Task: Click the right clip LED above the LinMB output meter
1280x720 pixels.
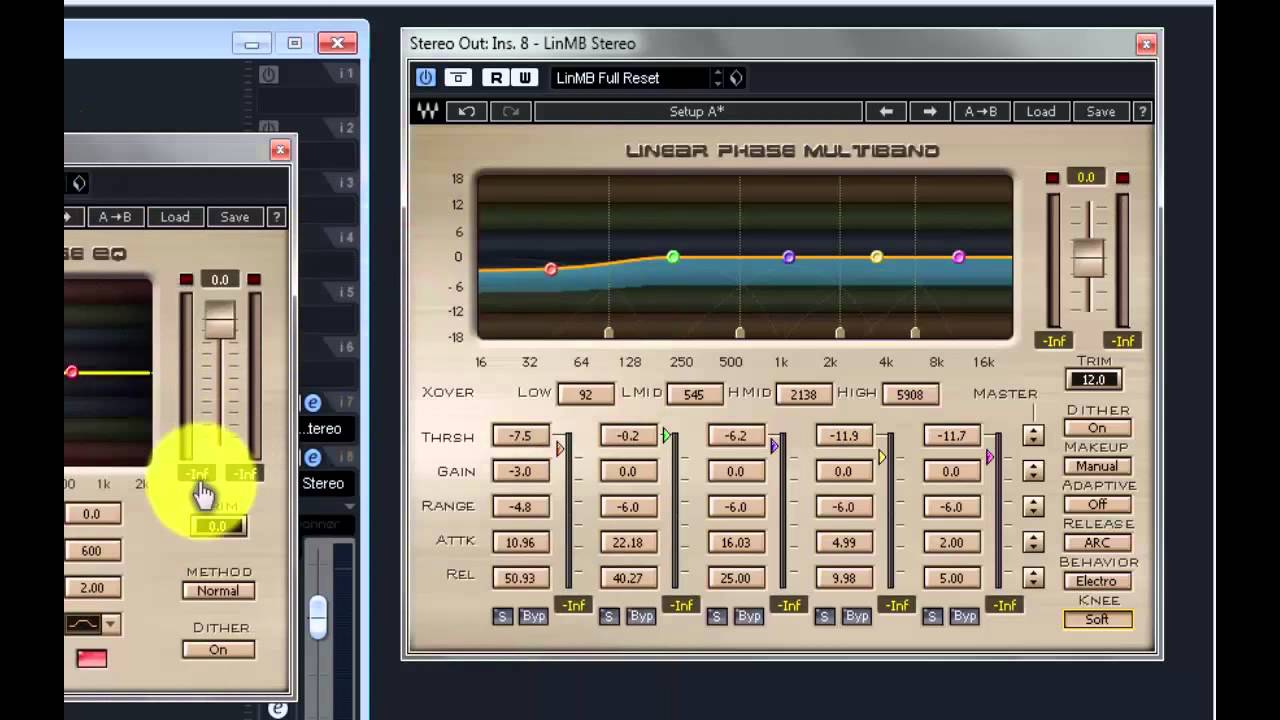Action: [1122, 178]
